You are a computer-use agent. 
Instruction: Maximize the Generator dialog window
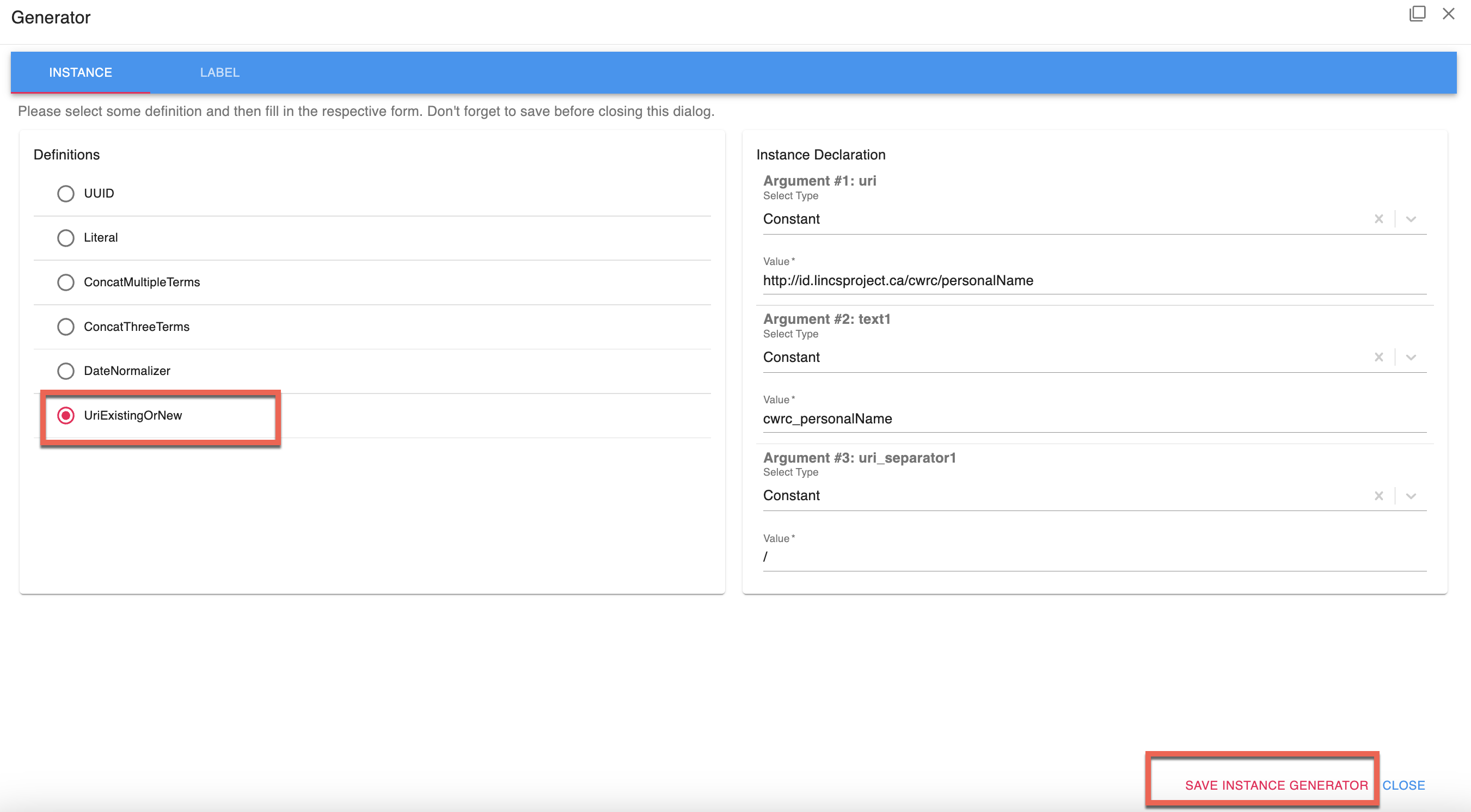point(1417,14)
